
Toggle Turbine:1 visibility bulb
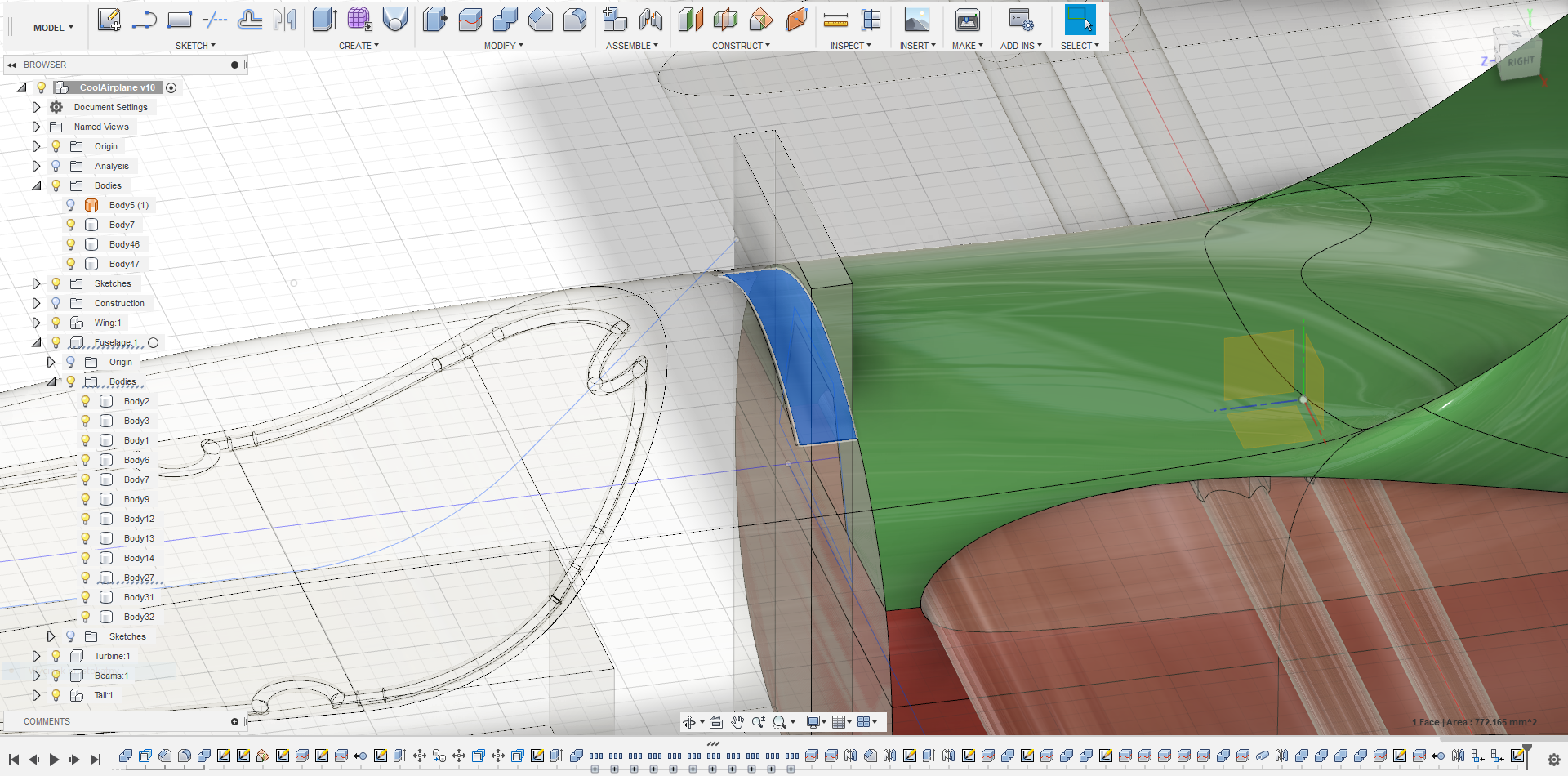coord(56,656)
